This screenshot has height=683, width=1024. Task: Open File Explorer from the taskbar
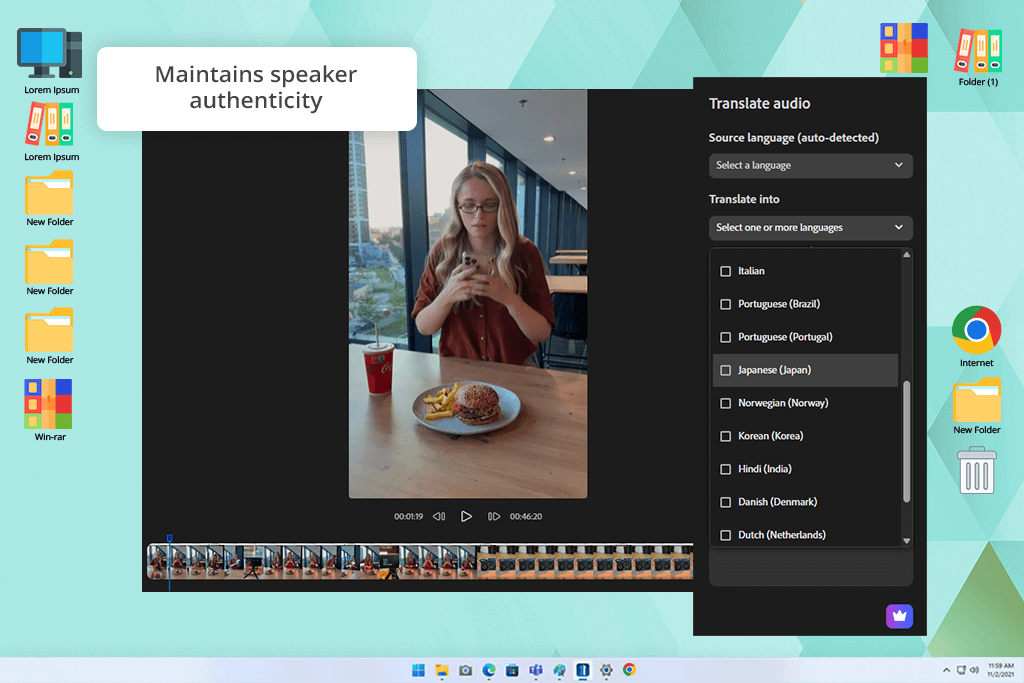(442, 670)
